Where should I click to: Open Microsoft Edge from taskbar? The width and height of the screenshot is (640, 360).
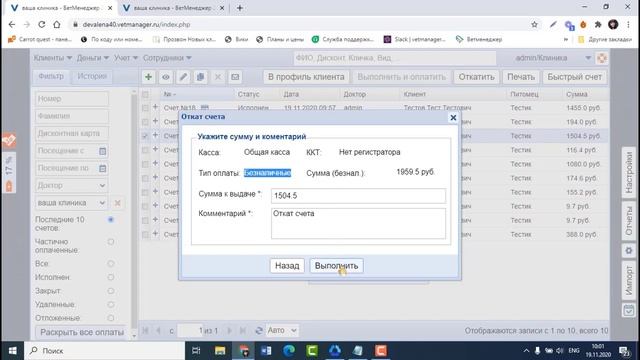tap(289, 351)
